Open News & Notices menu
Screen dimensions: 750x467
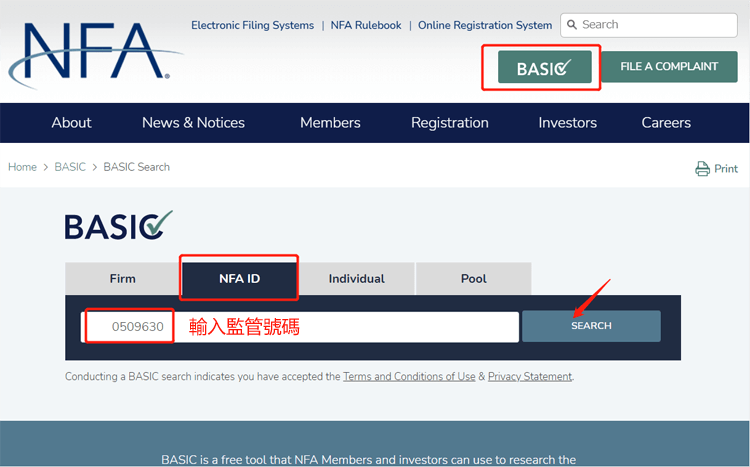pyautogui.click(x=193, y=123)
